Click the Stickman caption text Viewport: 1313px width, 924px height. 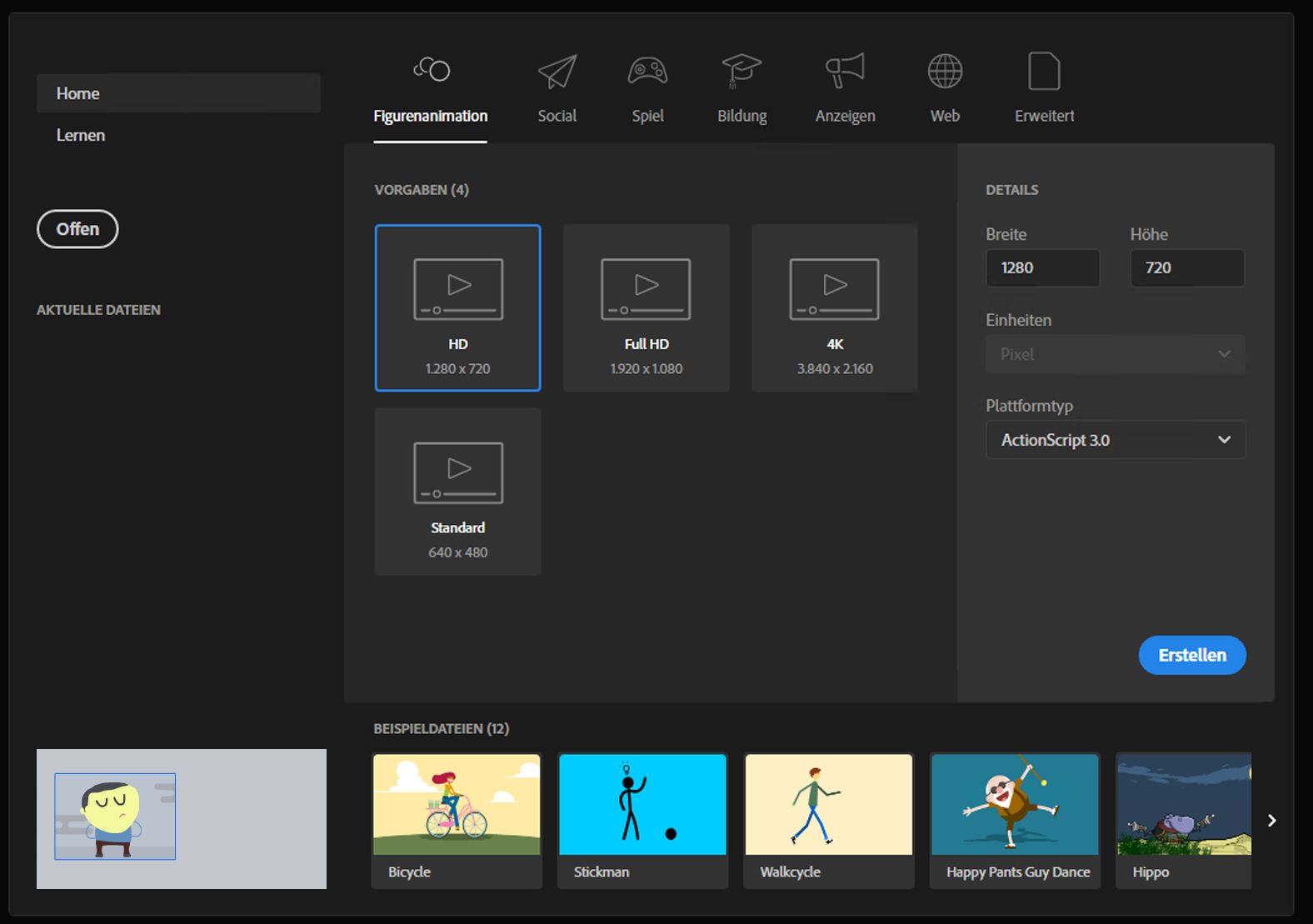coord(602,872)
